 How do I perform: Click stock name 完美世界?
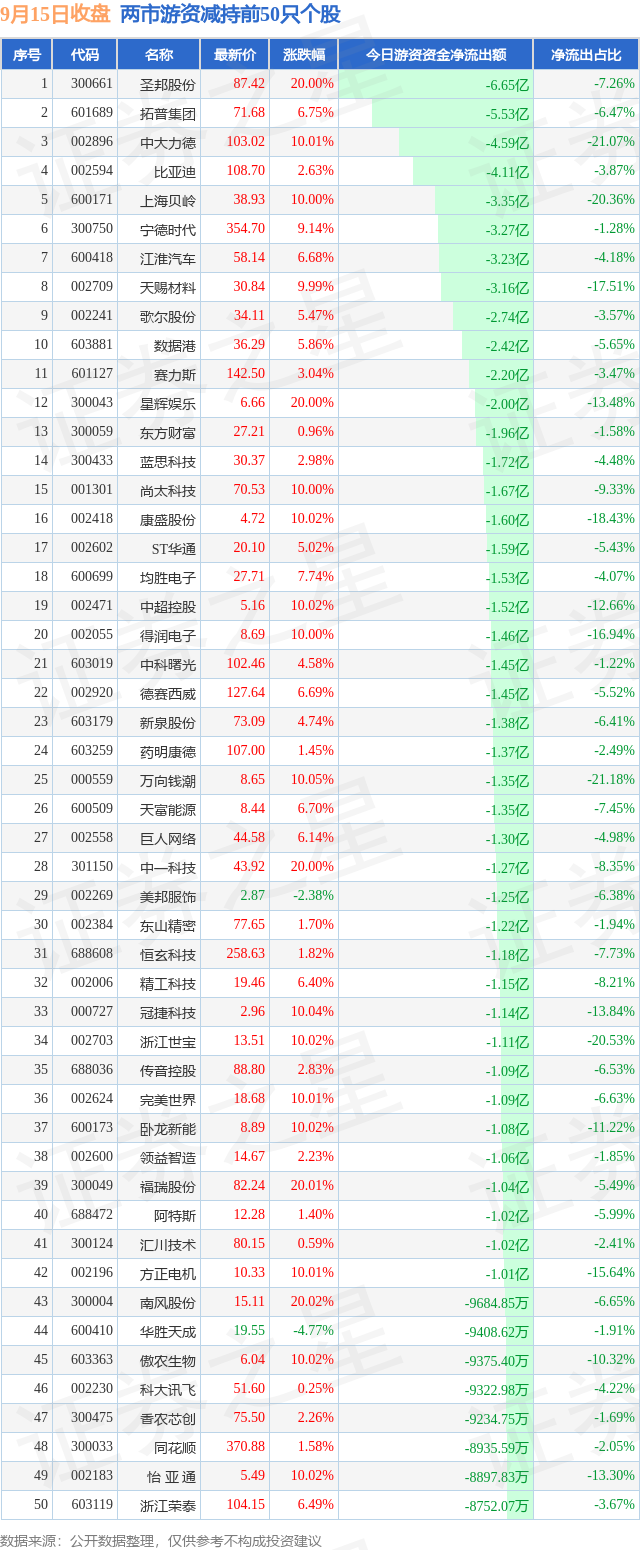pyautogui.click(x=168, y=1099)
